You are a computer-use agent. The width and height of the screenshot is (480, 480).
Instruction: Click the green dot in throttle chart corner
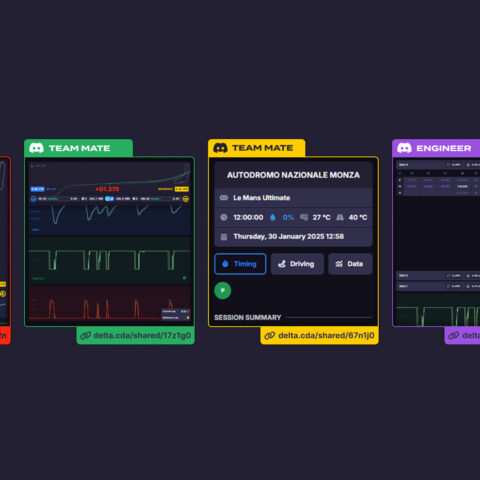[x=184, y=278]
